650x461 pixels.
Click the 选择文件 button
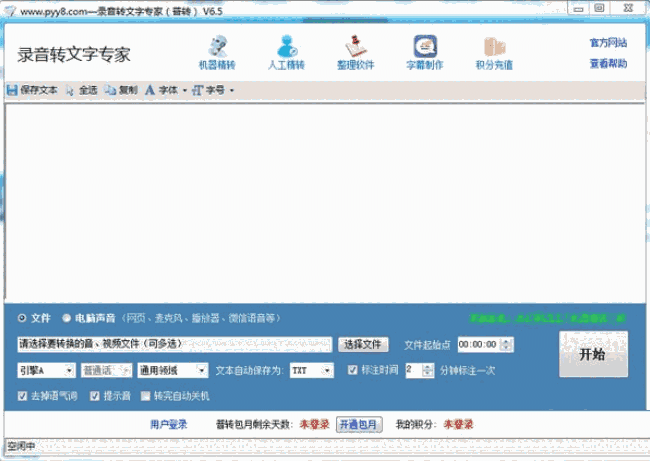tap(363, 344)
